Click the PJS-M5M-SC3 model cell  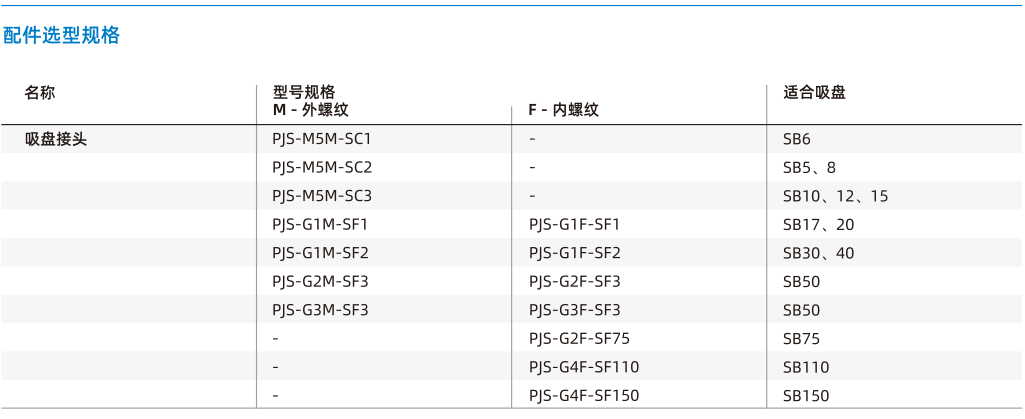[x=322, y=196]
